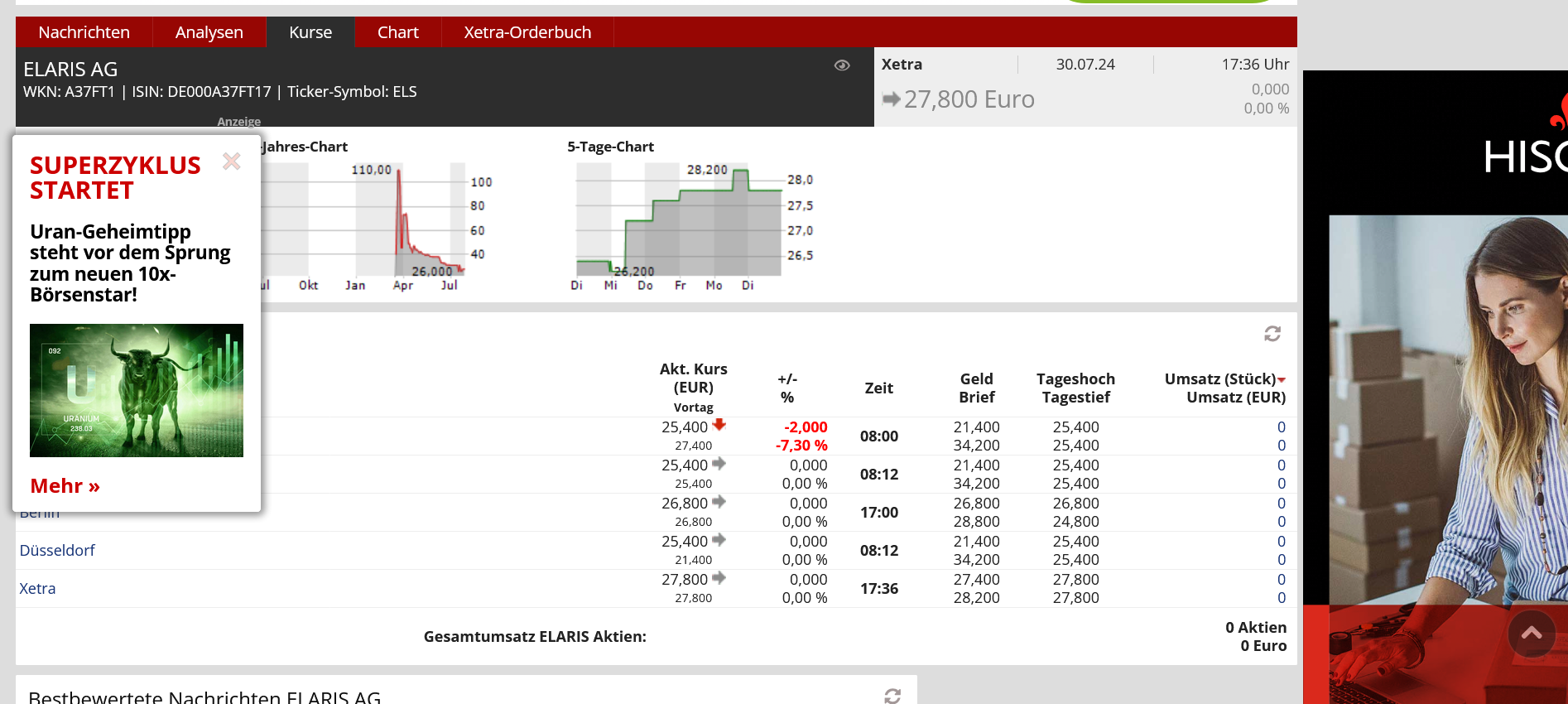Click the eye watchlist icon beside ELARIS AG
The image size is (1568, 704).
click(842, 65)
